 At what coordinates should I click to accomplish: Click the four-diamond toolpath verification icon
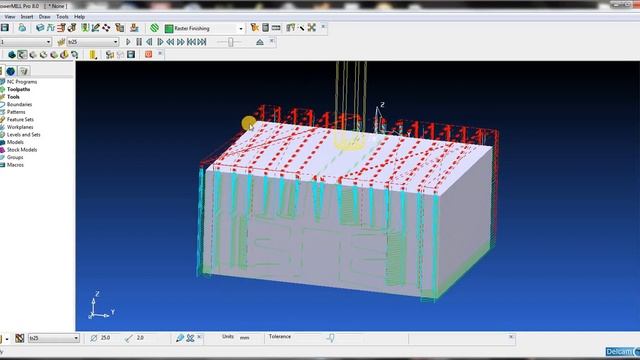point(106,28)
